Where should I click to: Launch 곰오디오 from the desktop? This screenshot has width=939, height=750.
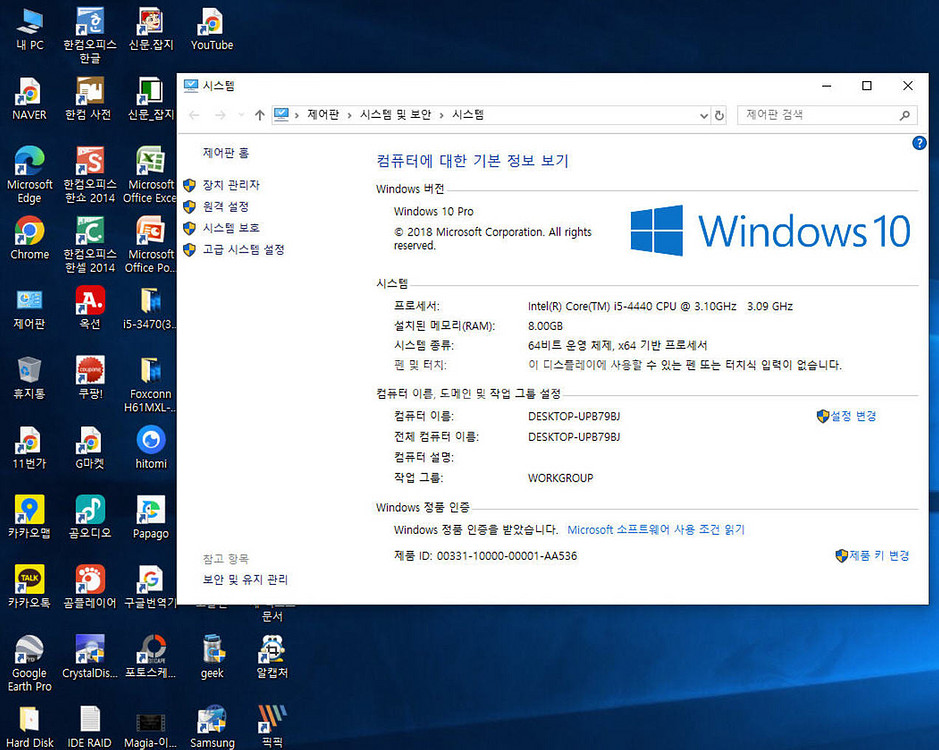pyautogui.click(x=90, y=517)
